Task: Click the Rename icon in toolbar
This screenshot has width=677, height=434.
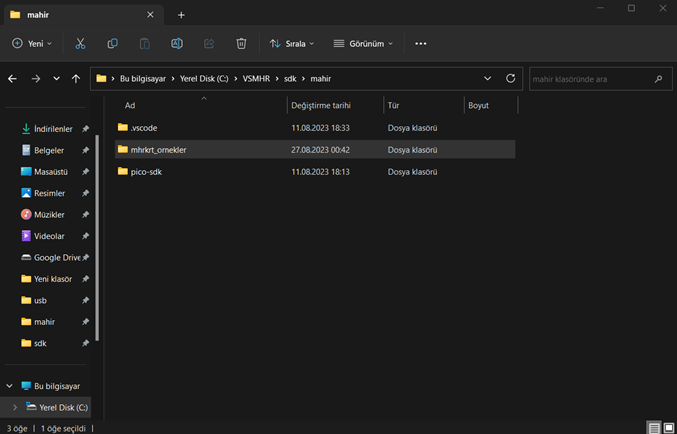Action: (176, 44)
